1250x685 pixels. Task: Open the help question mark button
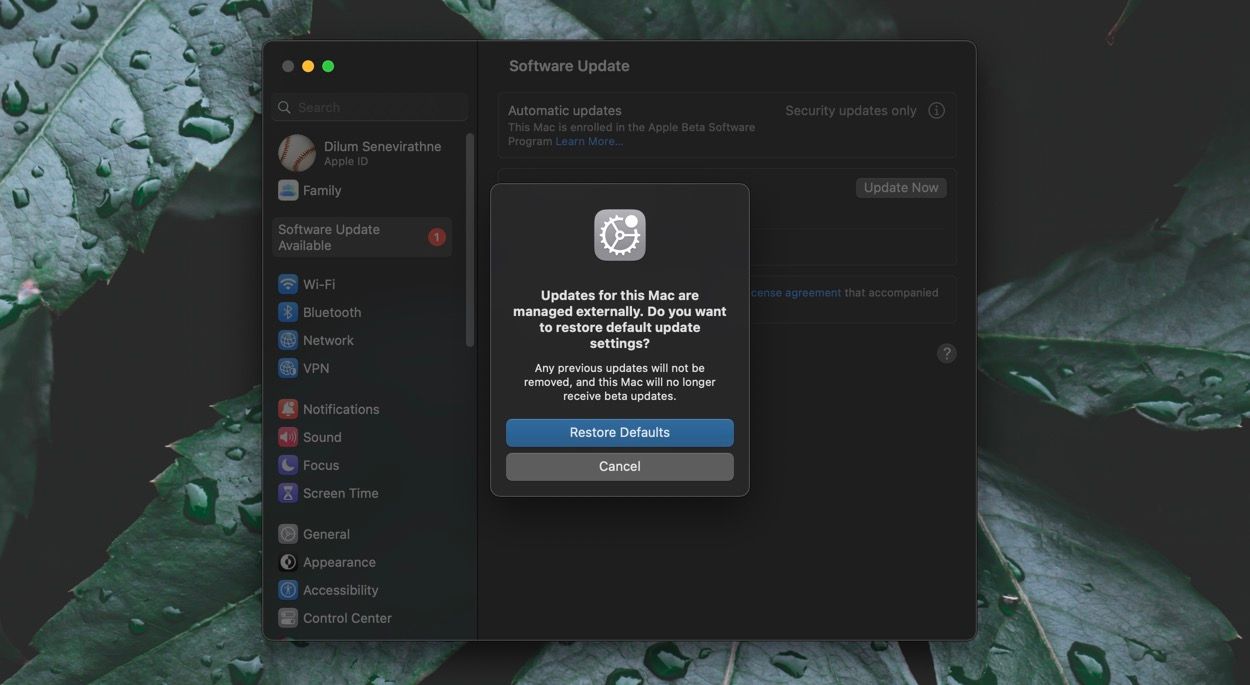pyautogui.click(x=947, y=354)
